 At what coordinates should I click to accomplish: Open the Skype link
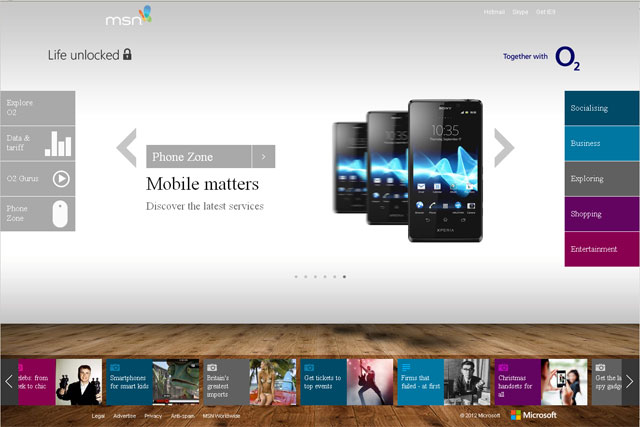(520, 12)
